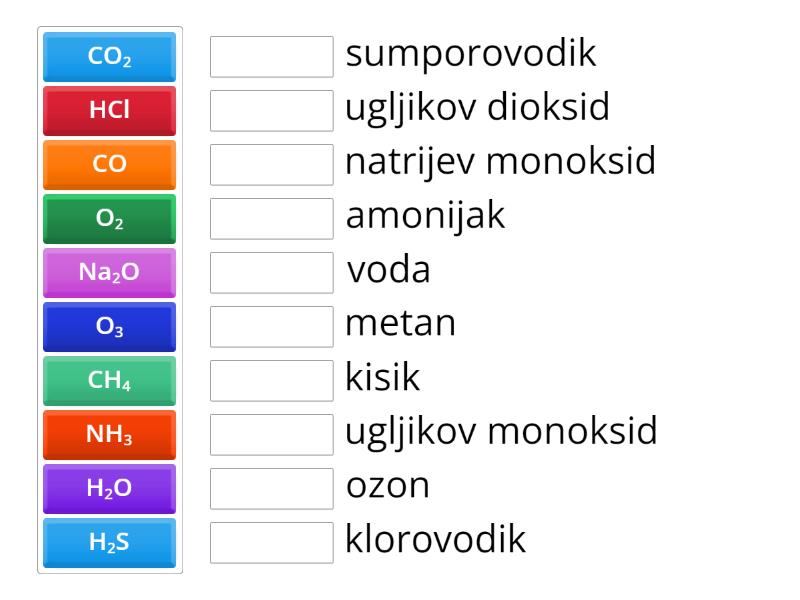800x600 pixels.
Task: Click the blank box beside amonijak
Action: tap(272, 219)
